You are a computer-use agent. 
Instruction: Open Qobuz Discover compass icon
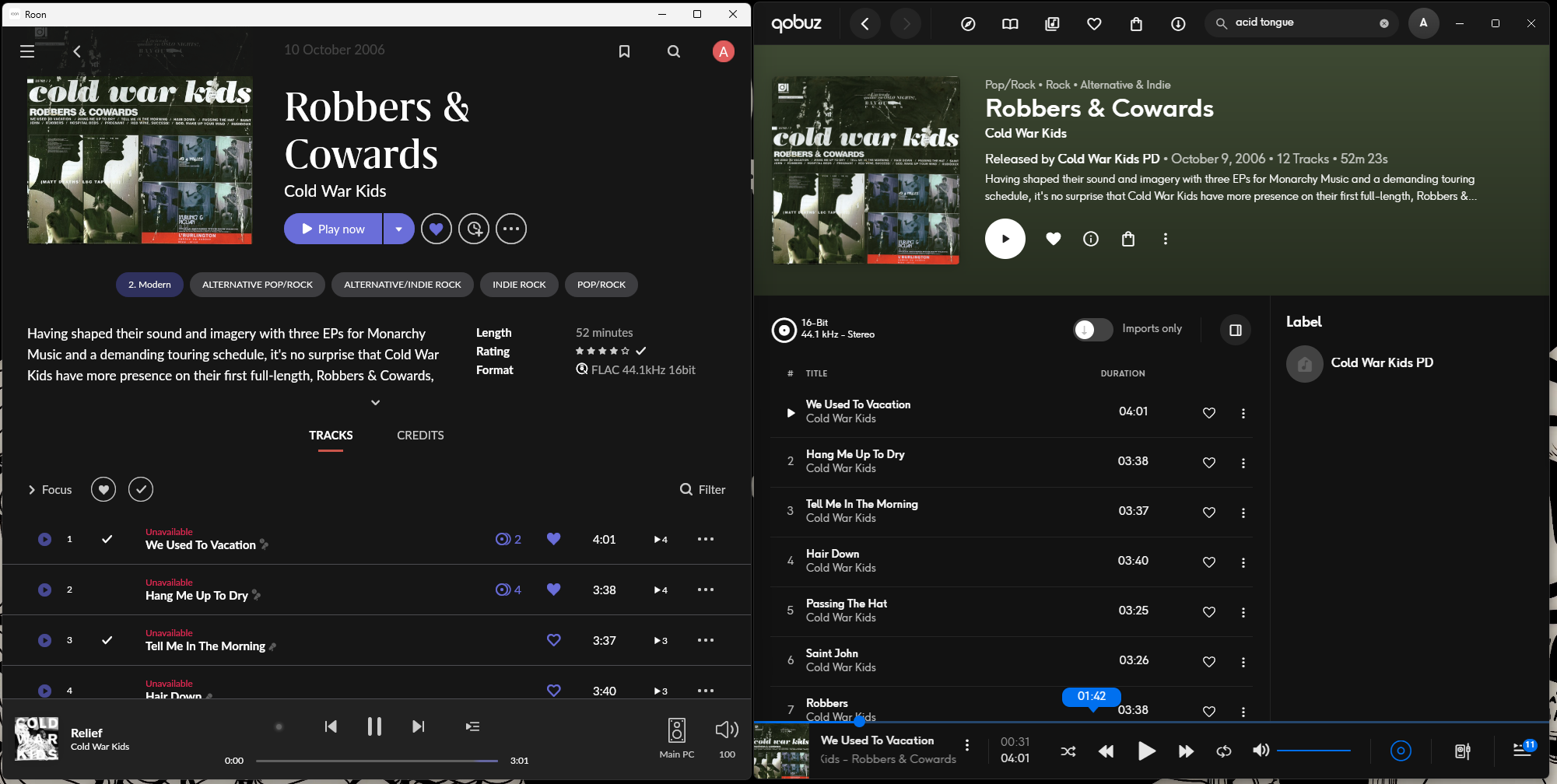coord(968,23)
